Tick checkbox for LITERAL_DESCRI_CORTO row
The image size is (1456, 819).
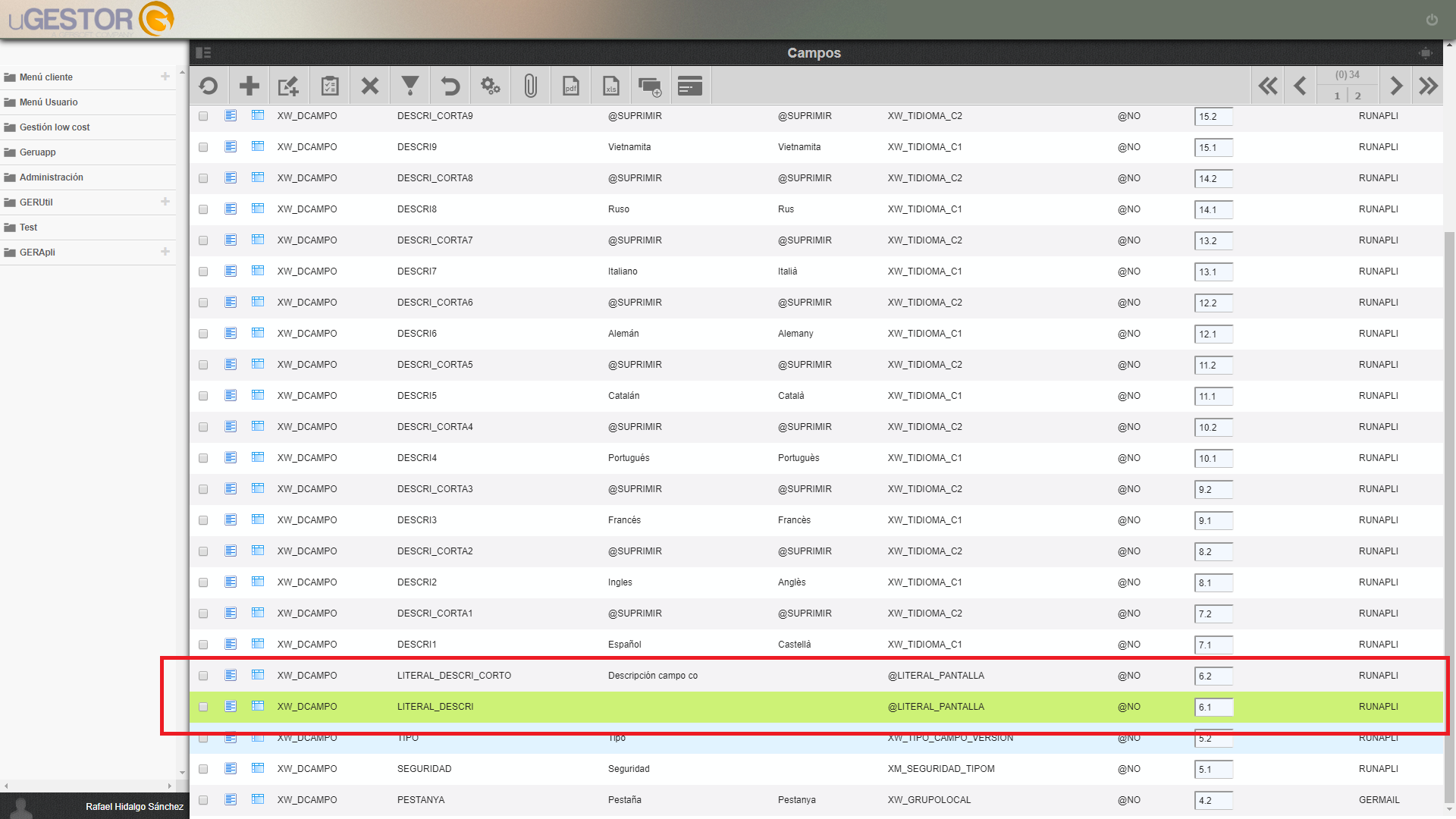[x=203, y=676]
